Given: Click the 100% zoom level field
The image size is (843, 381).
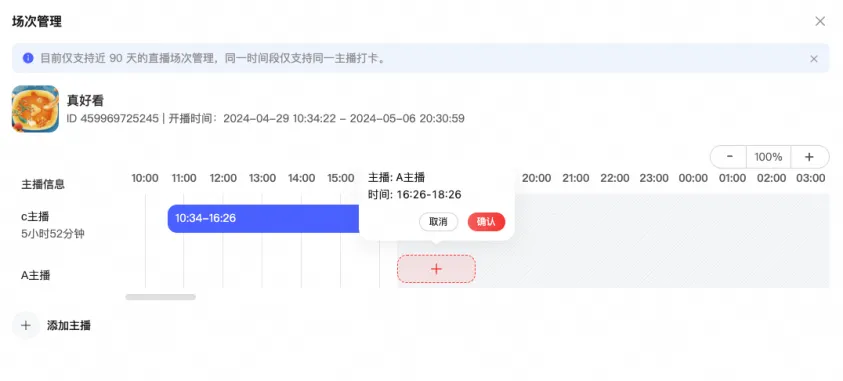Looking at the screenshot, I should click(x=768, y=157).
